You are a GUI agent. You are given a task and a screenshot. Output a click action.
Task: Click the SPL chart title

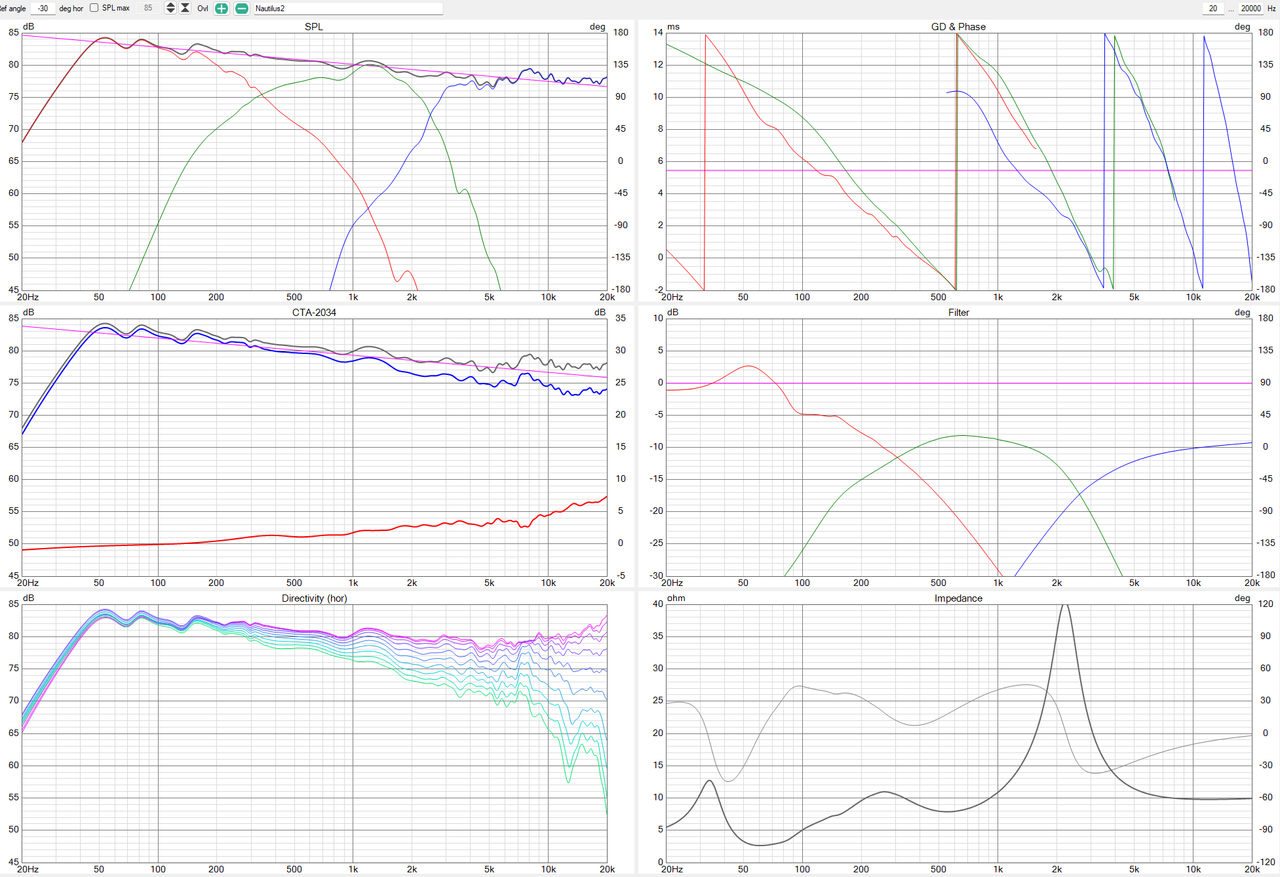coord(313,26)
